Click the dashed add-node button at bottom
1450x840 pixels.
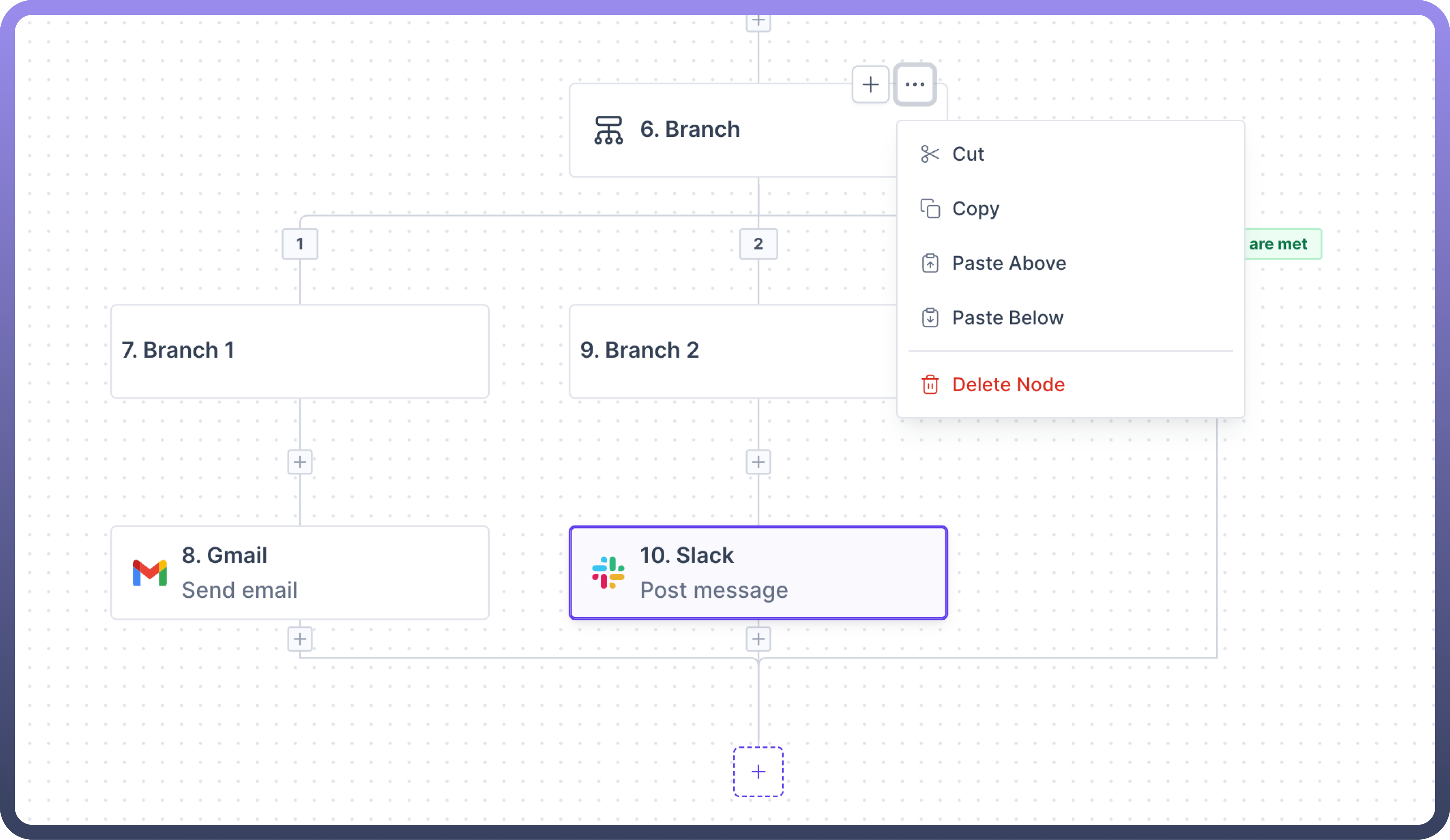(758, 772)
